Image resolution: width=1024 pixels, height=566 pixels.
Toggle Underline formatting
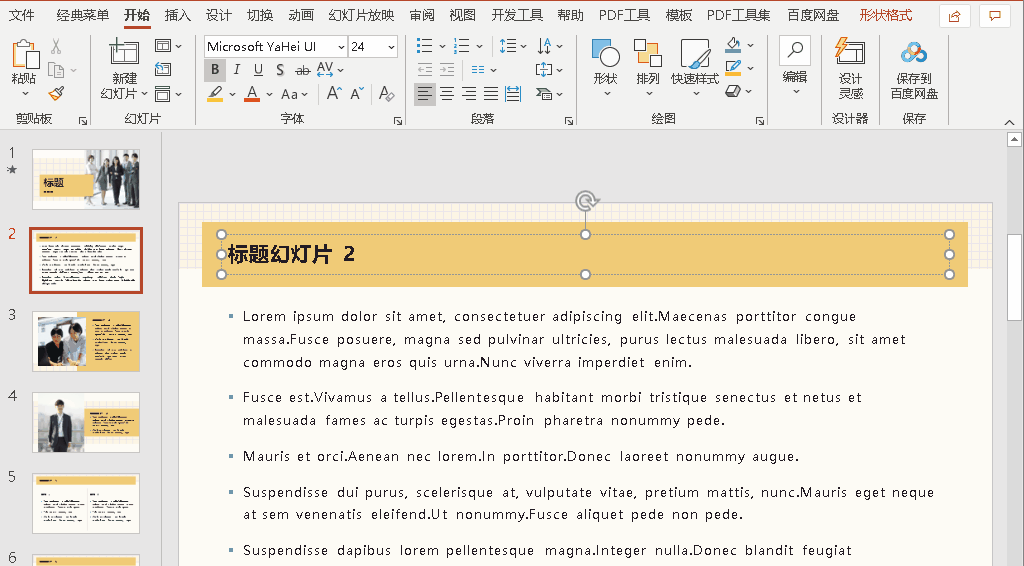[258, 70]
